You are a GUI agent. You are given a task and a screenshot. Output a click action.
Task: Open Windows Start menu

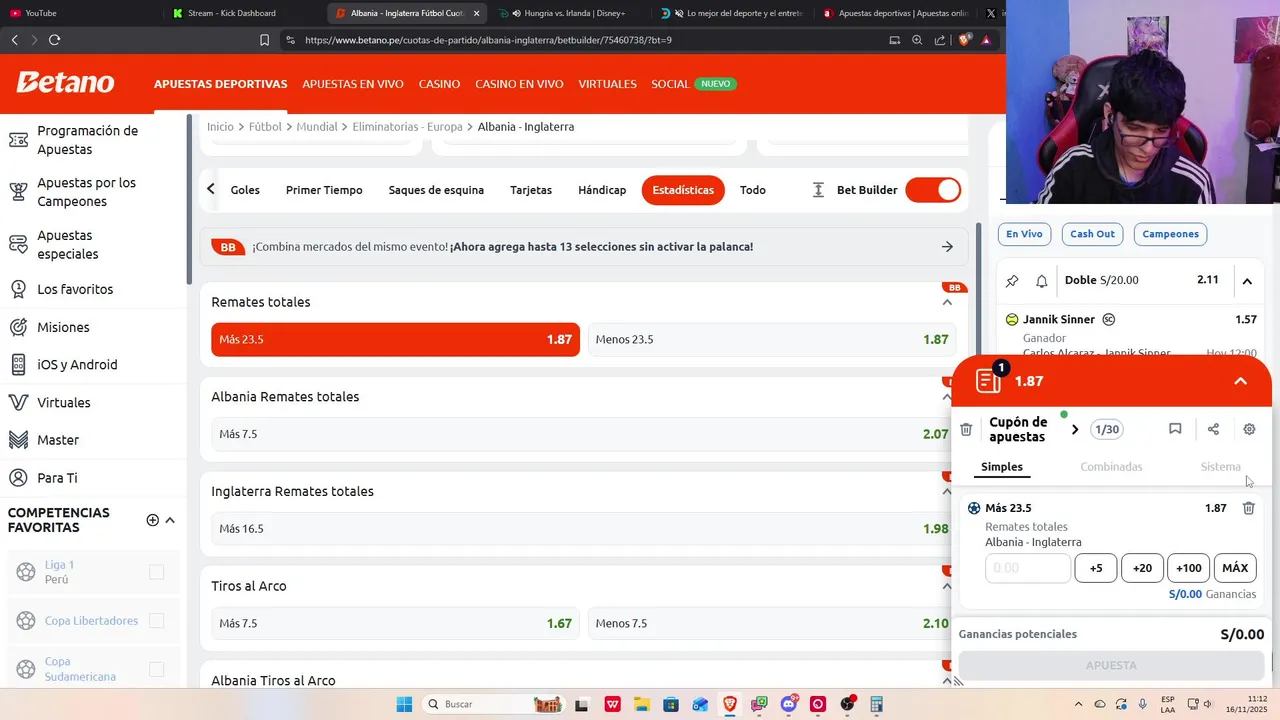click(404, 704)
